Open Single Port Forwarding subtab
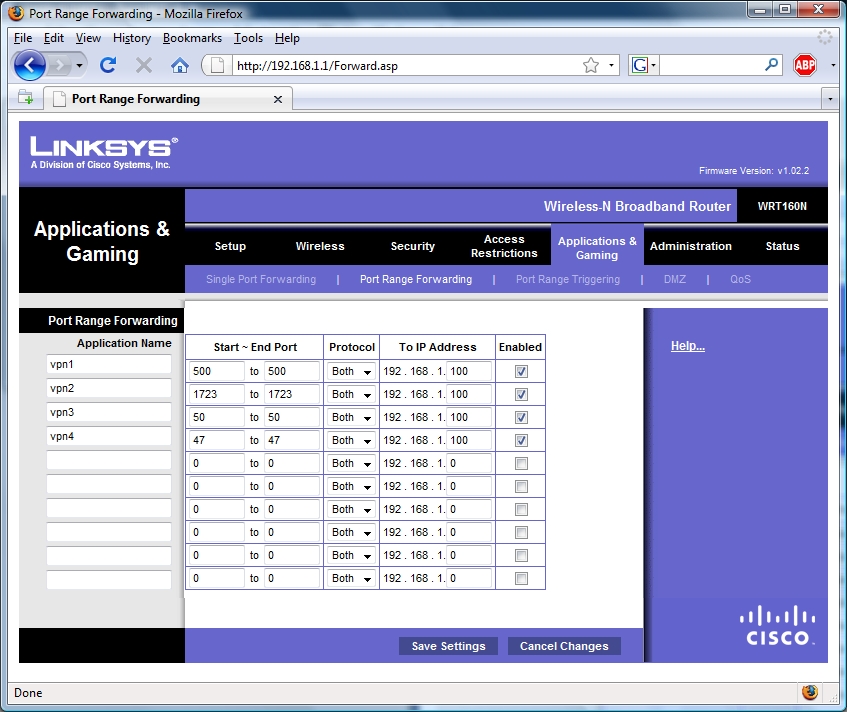This screenshot has height=712, width=847. [261, 279]
